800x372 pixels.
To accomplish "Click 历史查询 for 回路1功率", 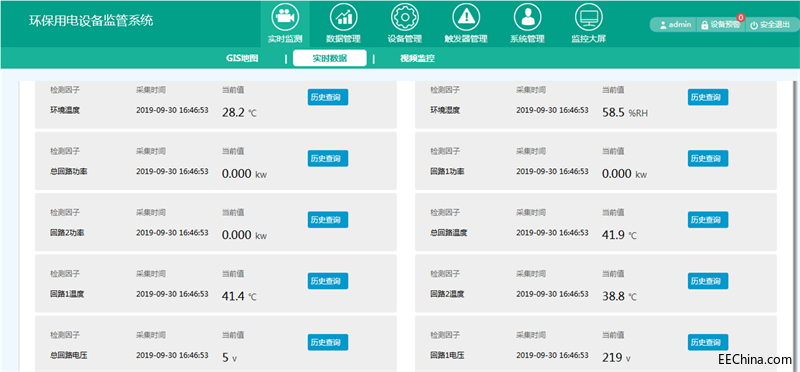I will pos(708,159).
